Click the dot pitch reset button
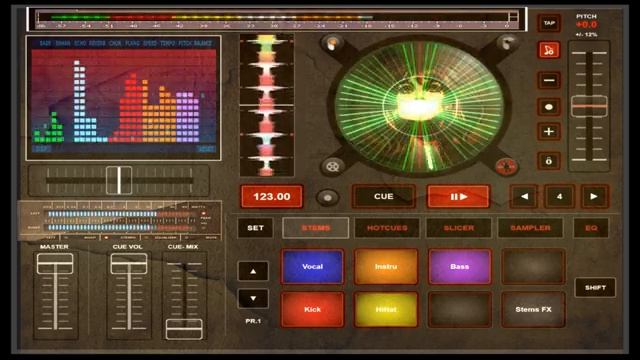 (x=549, y=107)
